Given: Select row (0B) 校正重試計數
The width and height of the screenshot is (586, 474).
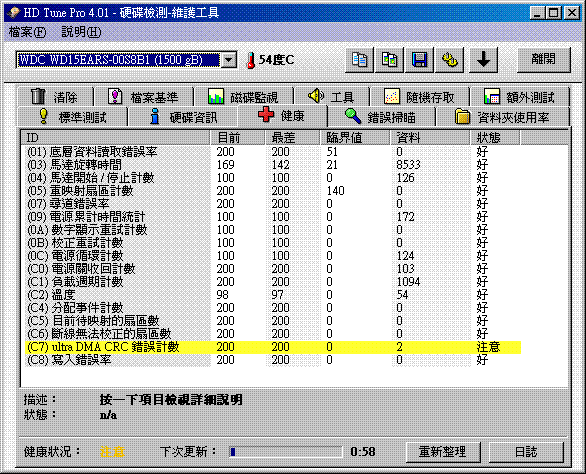Looking at the screenshot, I should [273, 243].
